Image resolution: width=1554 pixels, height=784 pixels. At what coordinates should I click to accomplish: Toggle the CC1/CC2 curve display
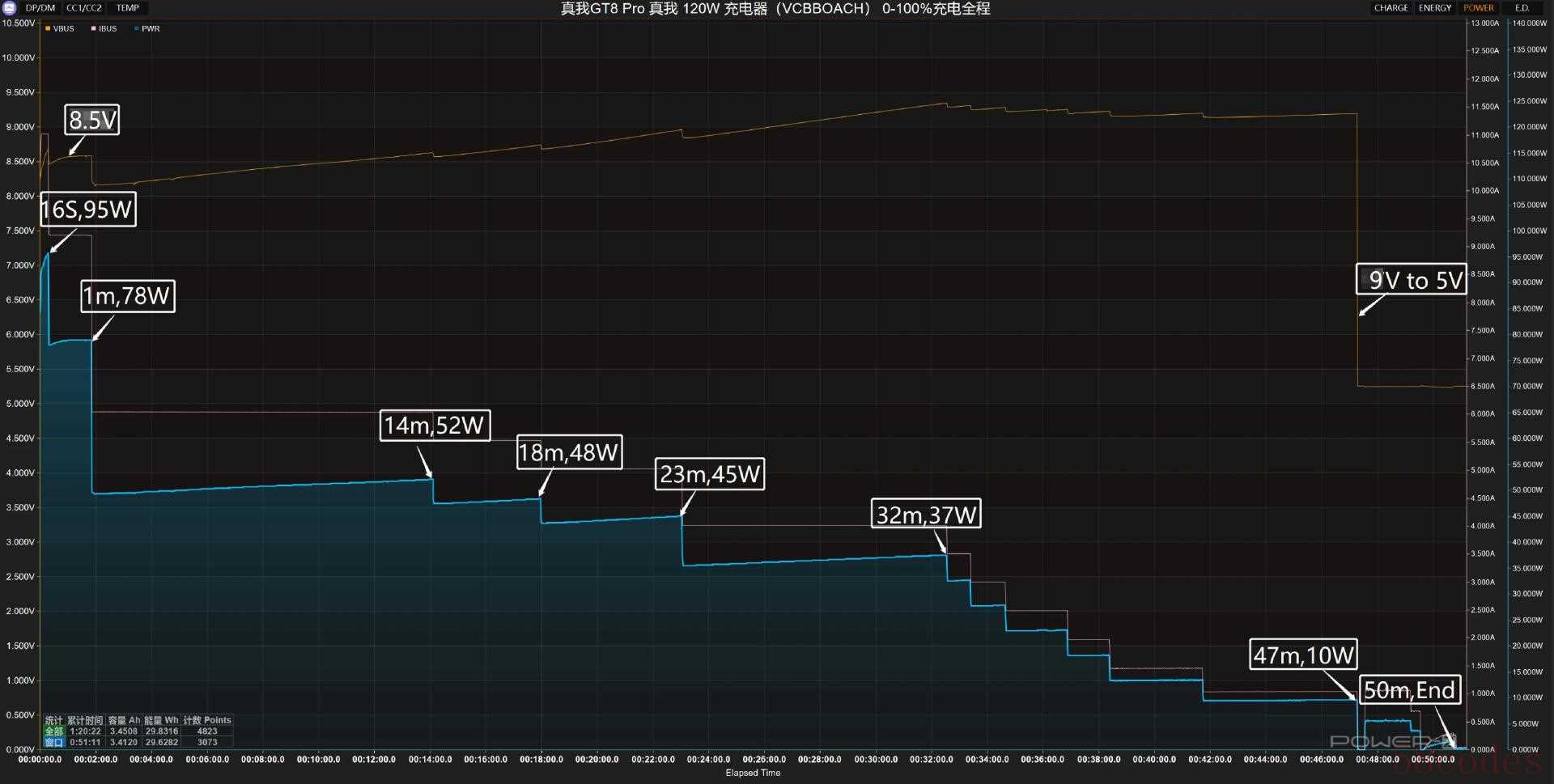point(84,8)
